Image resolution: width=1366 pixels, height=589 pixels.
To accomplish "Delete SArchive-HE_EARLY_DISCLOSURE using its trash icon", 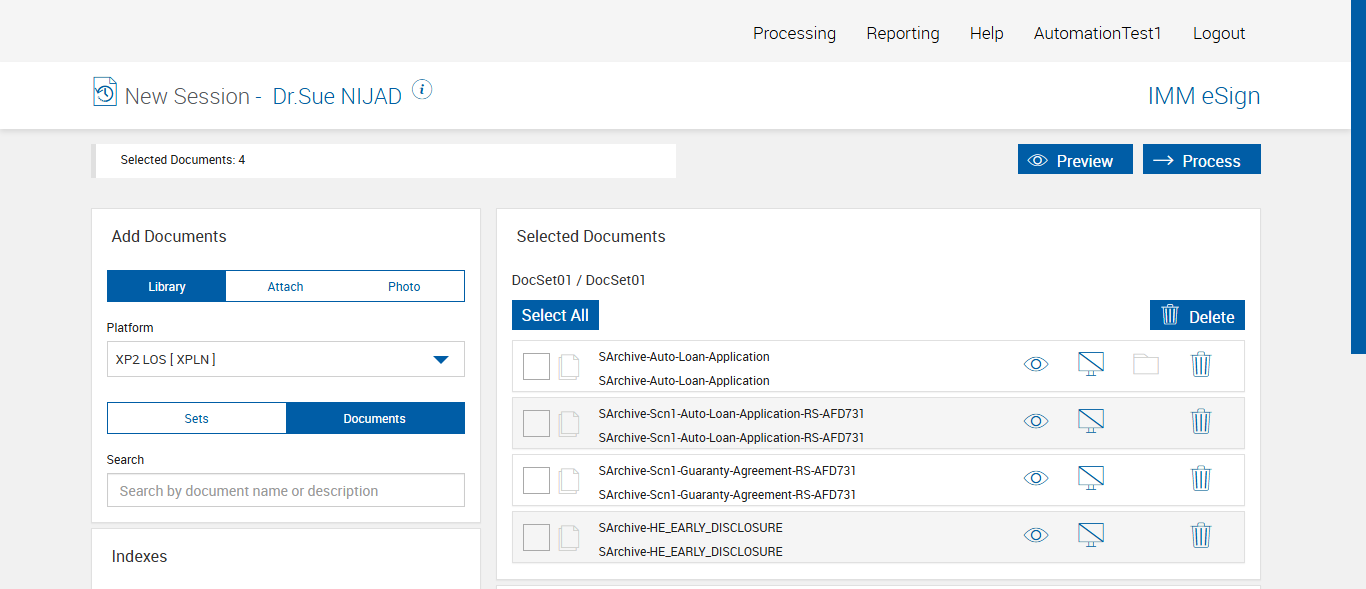I will (1201, 536).
